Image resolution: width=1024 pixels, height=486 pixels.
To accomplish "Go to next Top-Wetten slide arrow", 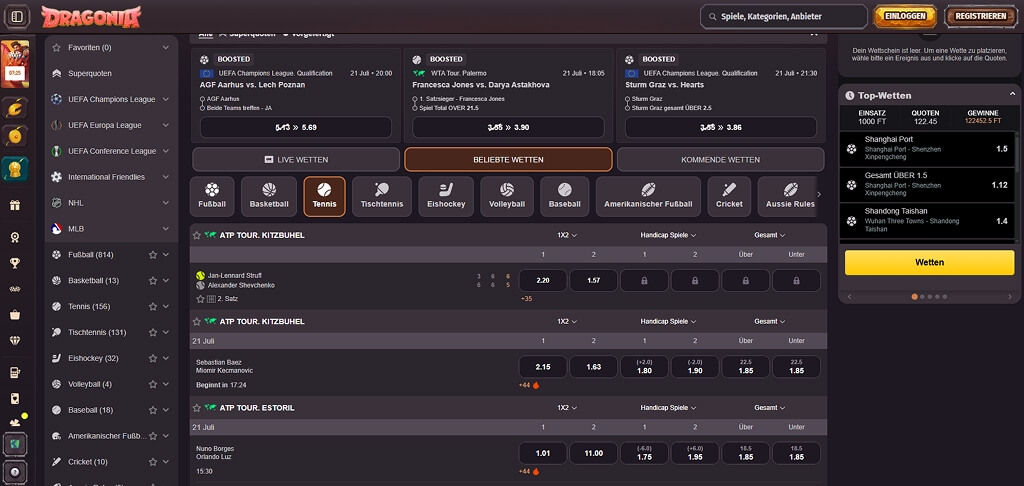I will click(x=1010, y=297).
